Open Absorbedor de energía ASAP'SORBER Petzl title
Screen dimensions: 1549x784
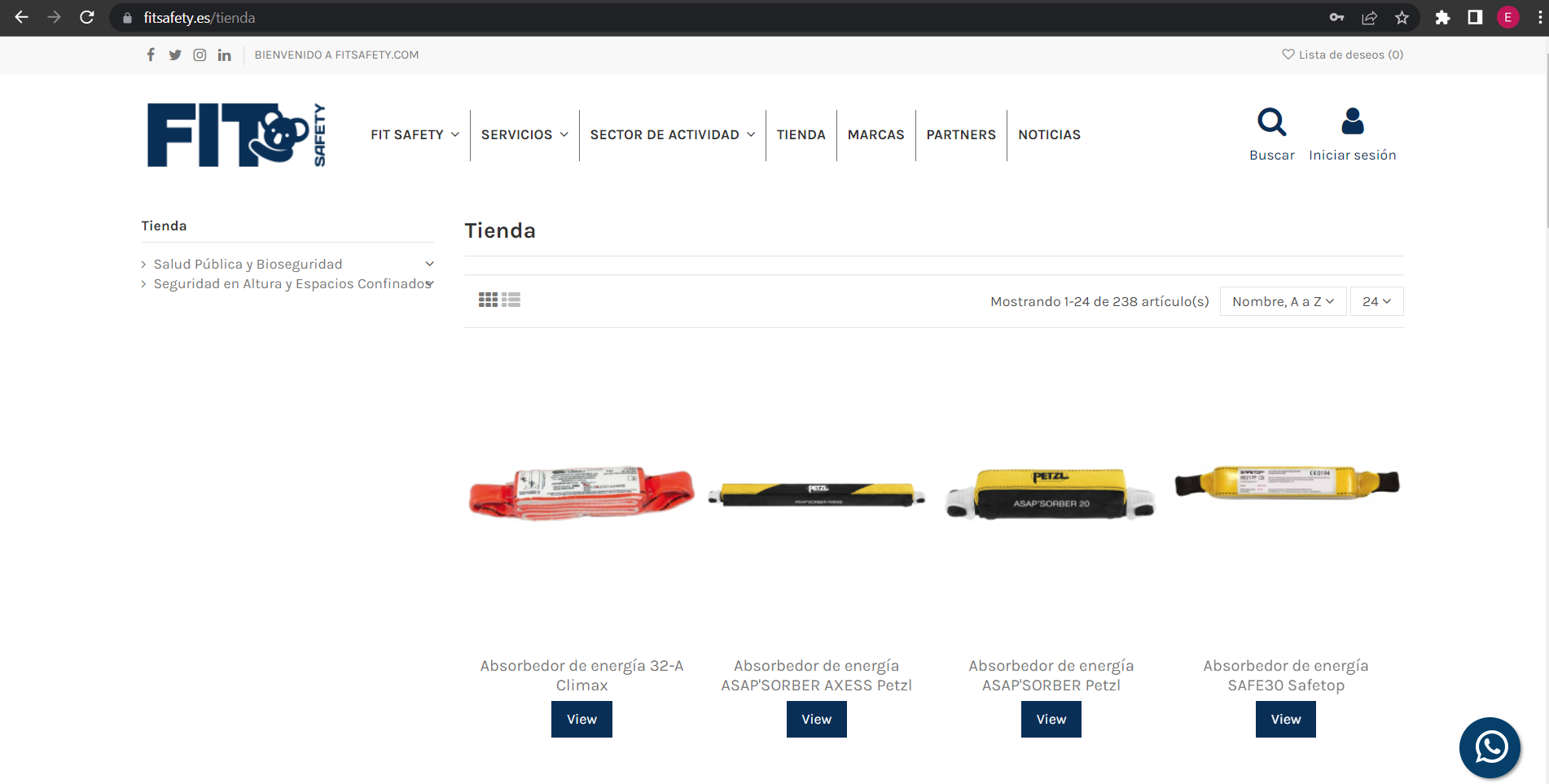point(1051,676)
